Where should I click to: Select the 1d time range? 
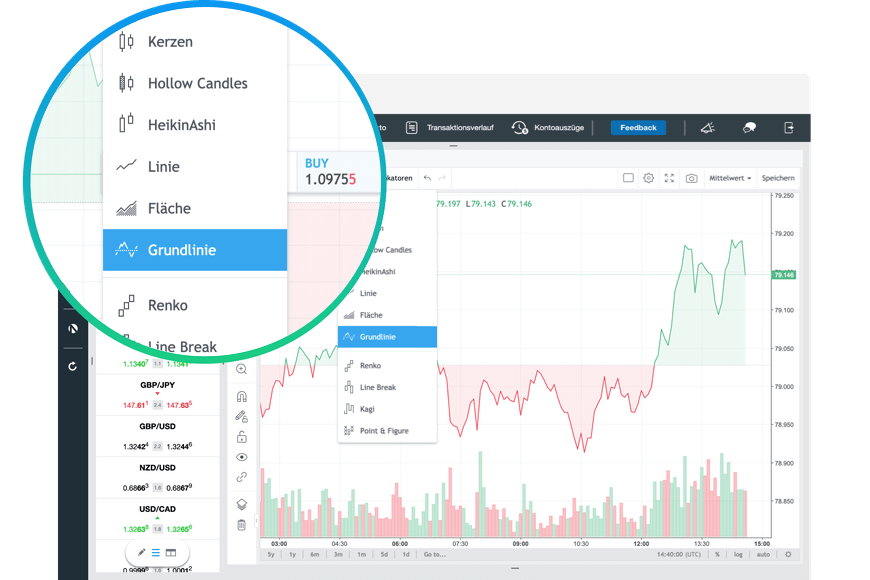pos(405,554)
